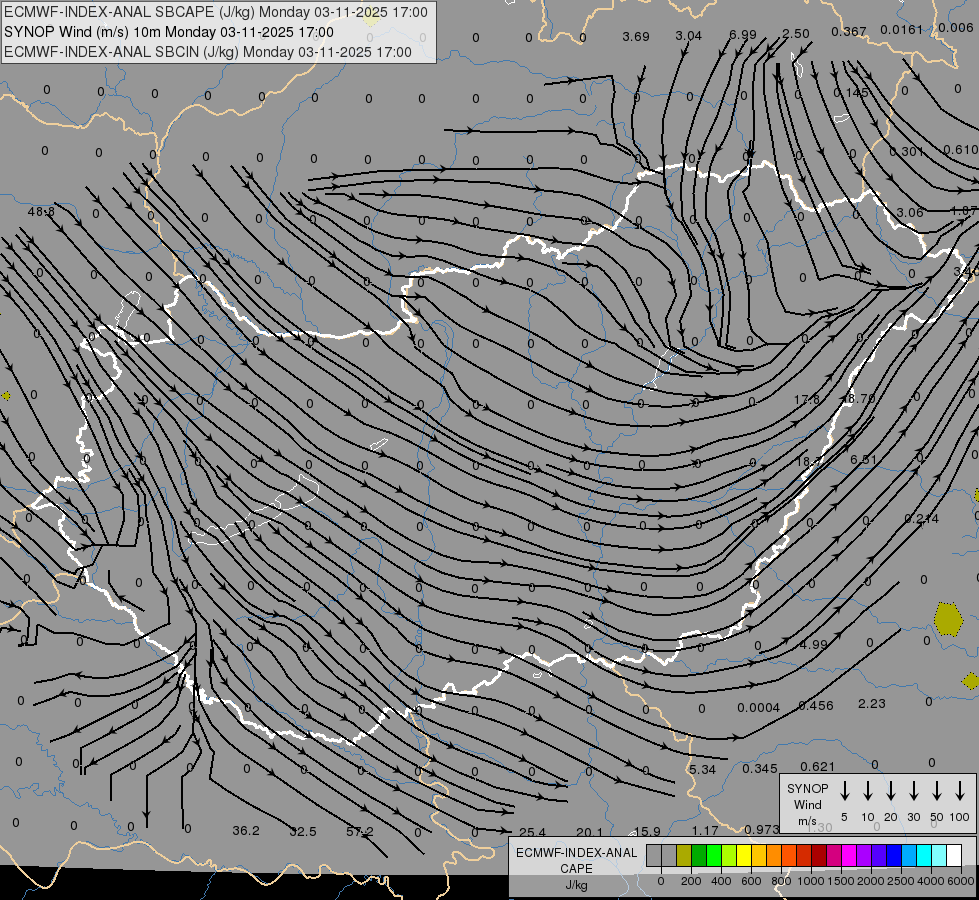Click the wind arrow above the 50 m/s label
The height and width of the screenshot is (900, 979).
[x=937, y=790]
